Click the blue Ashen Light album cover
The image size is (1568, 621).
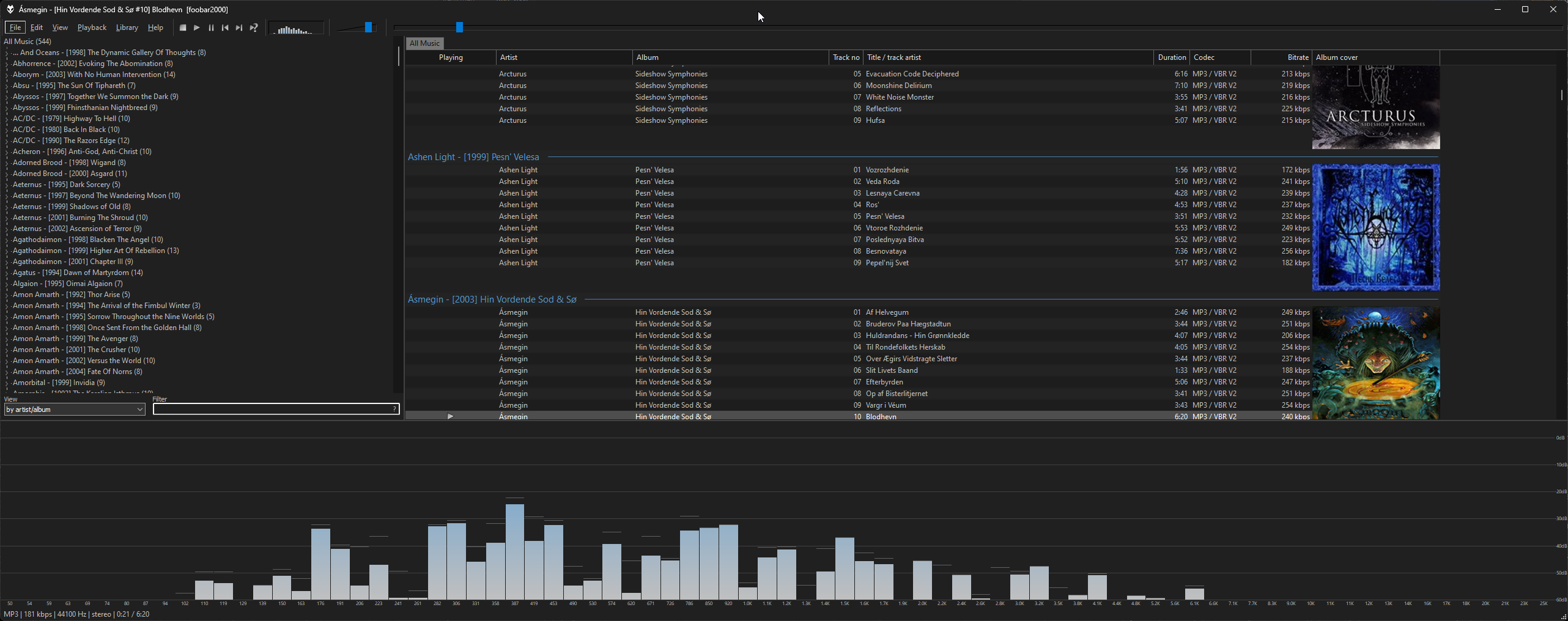pyautogui.click(x=1376, y=227)
